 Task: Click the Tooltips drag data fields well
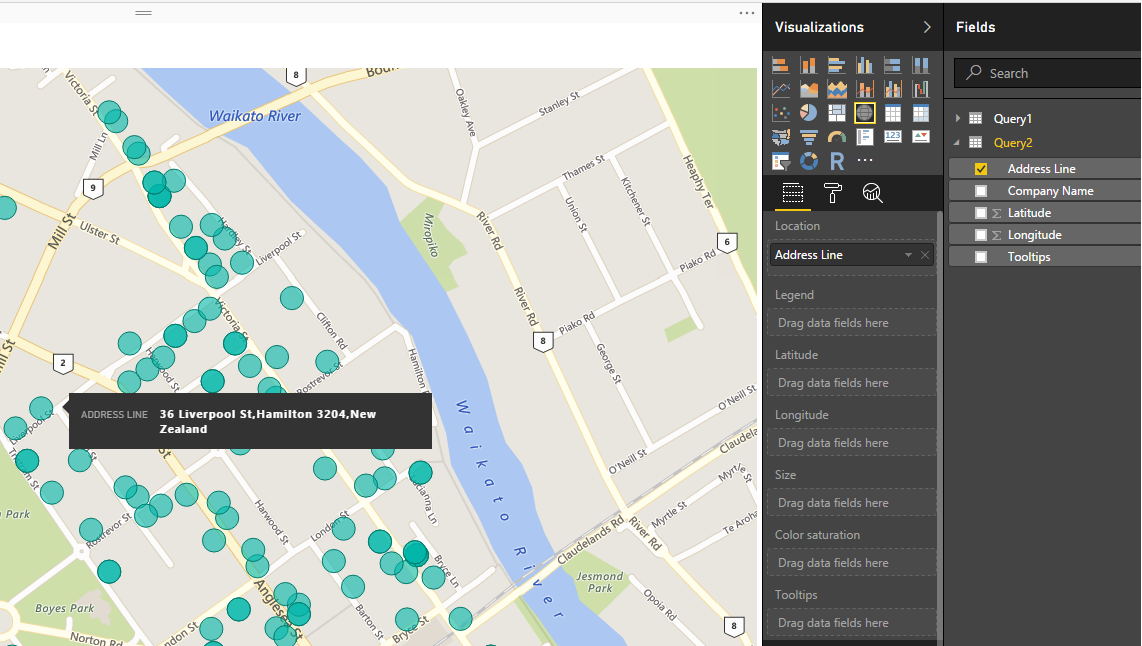tap(851, 623)
